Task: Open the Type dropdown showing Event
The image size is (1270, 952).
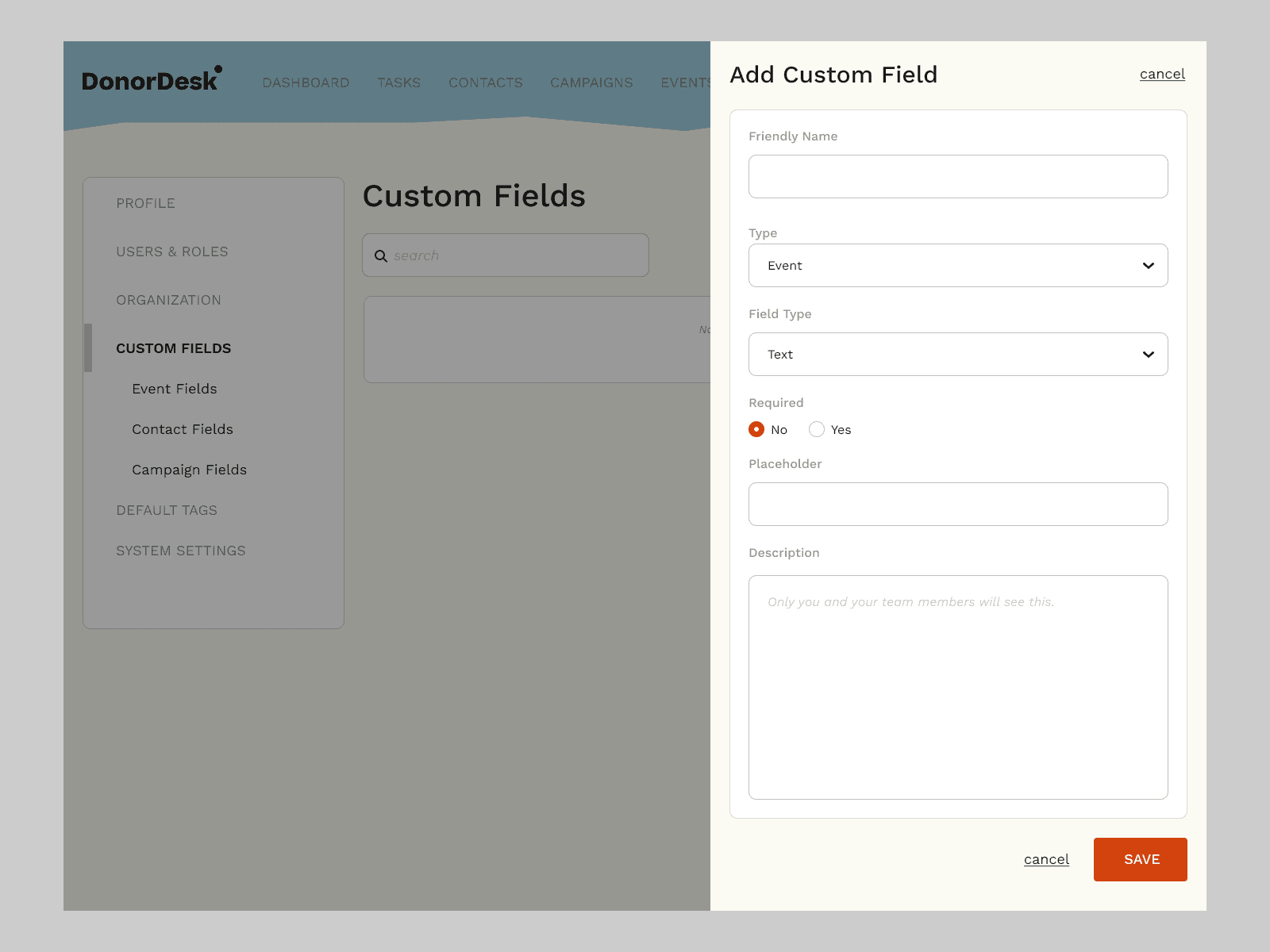Action: tap(958, 265)
